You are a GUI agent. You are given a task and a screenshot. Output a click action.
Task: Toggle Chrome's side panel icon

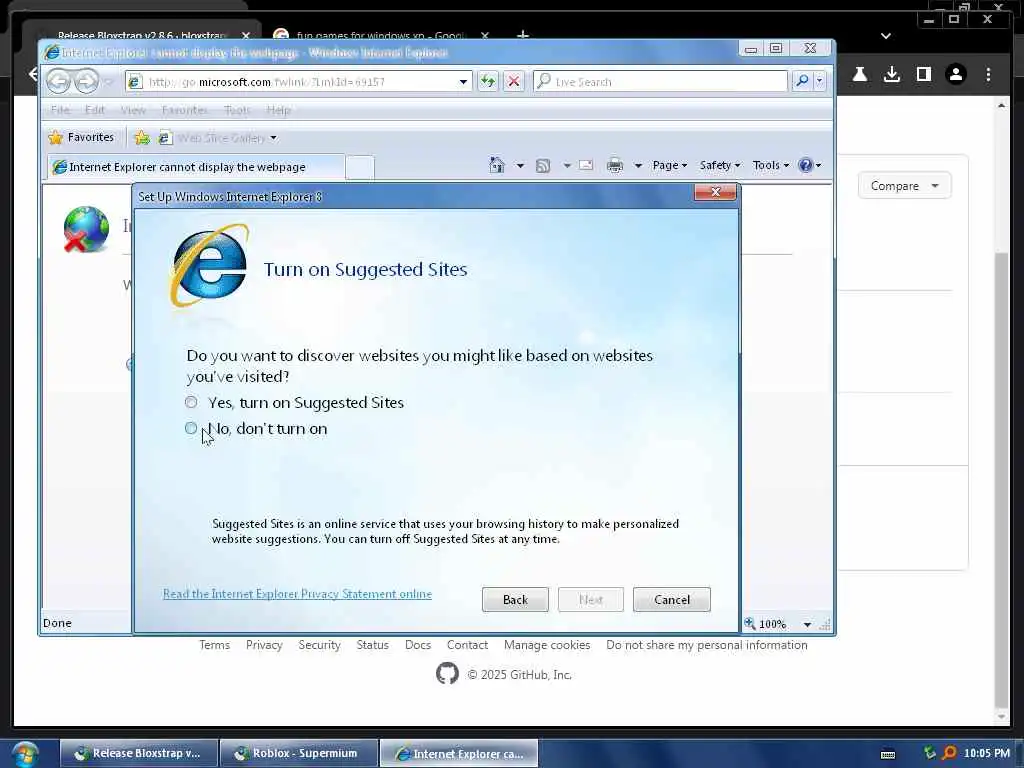click(x=923, y=74)
